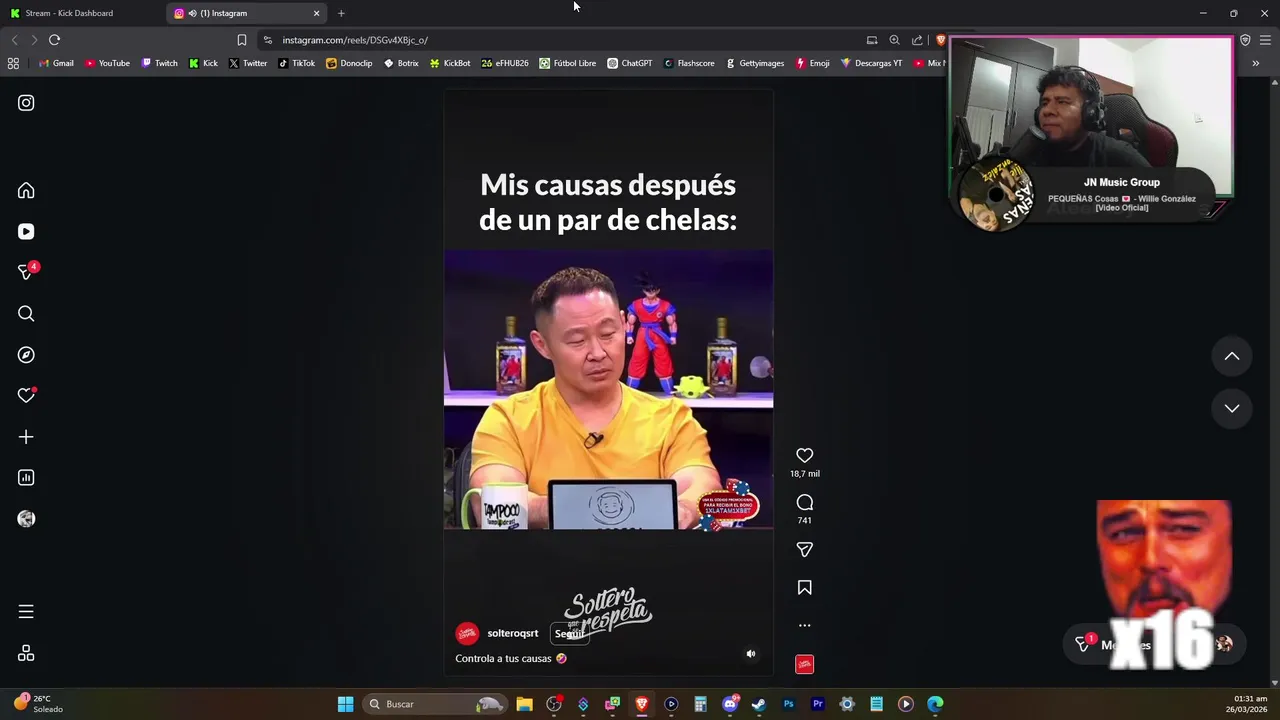Open Gettyimages bookmark

coord(754,63)
